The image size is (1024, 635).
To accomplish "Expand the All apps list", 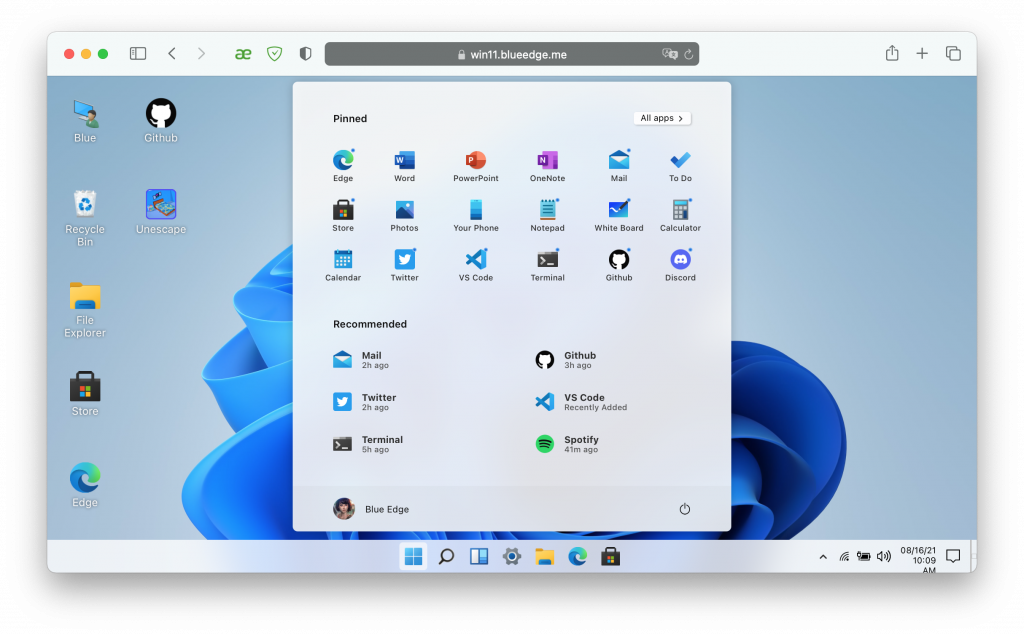I will pos(662,118).
